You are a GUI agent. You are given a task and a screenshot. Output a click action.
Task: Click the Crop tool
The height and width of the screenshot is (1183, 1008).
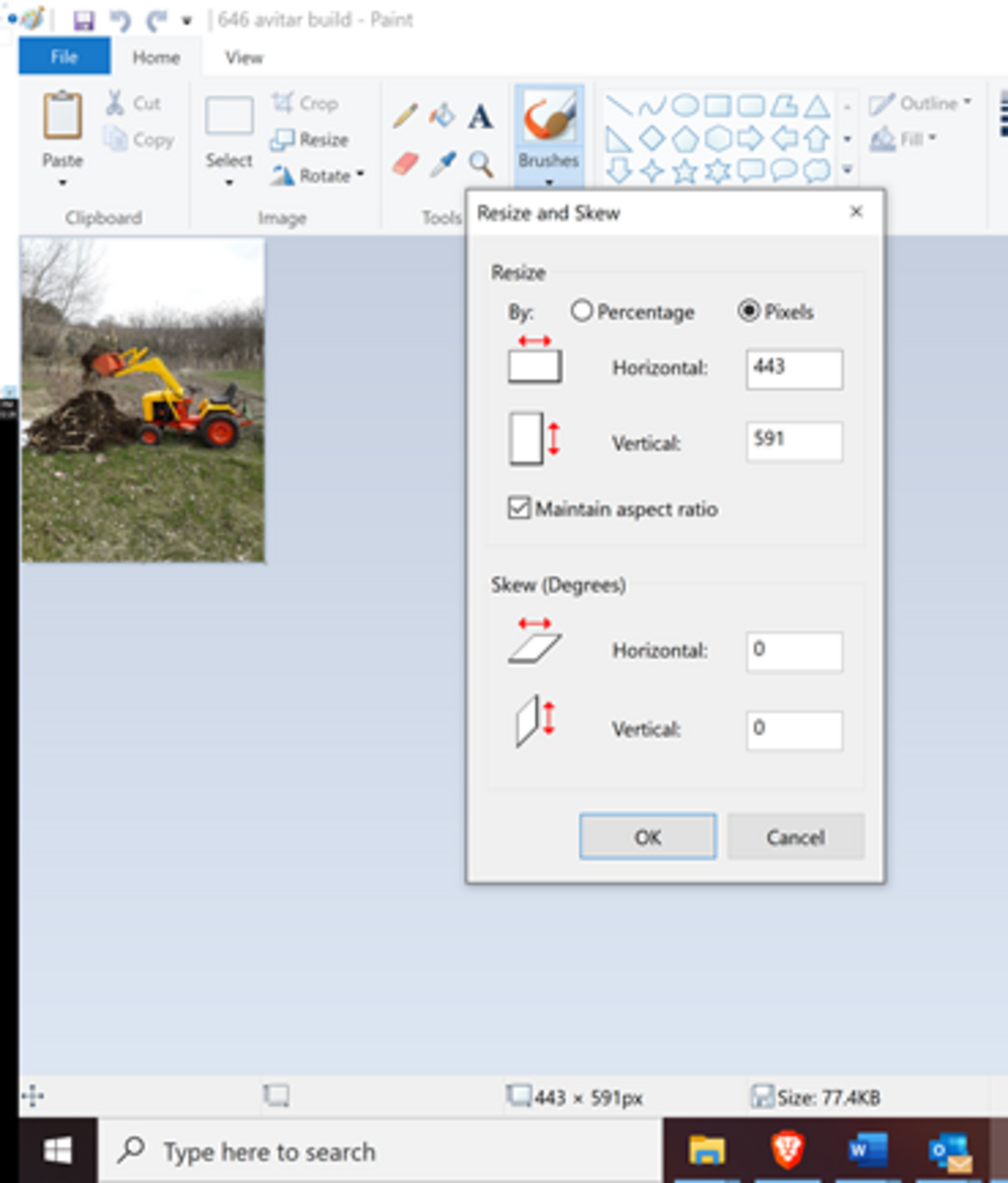pos(305,103)
